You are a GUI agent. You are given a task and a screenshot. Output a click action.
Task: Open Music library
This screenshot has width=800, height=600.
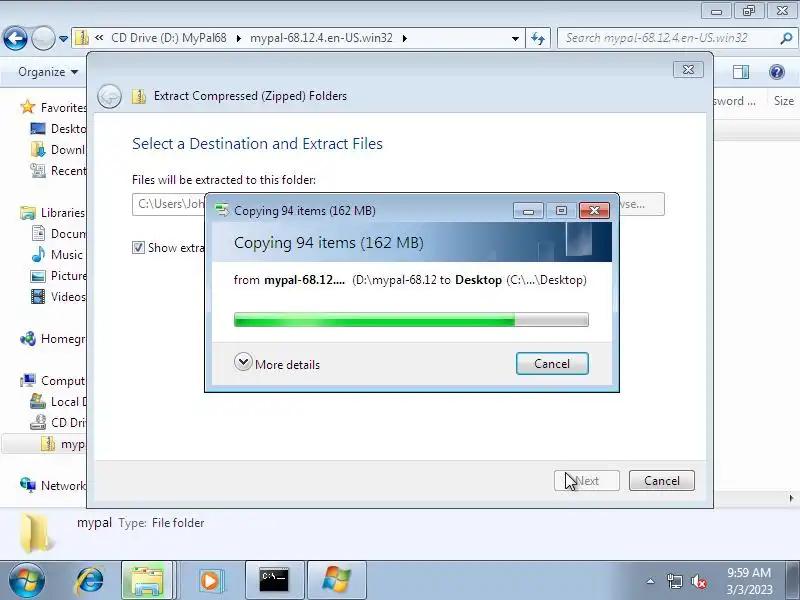[x=57, y=255]
